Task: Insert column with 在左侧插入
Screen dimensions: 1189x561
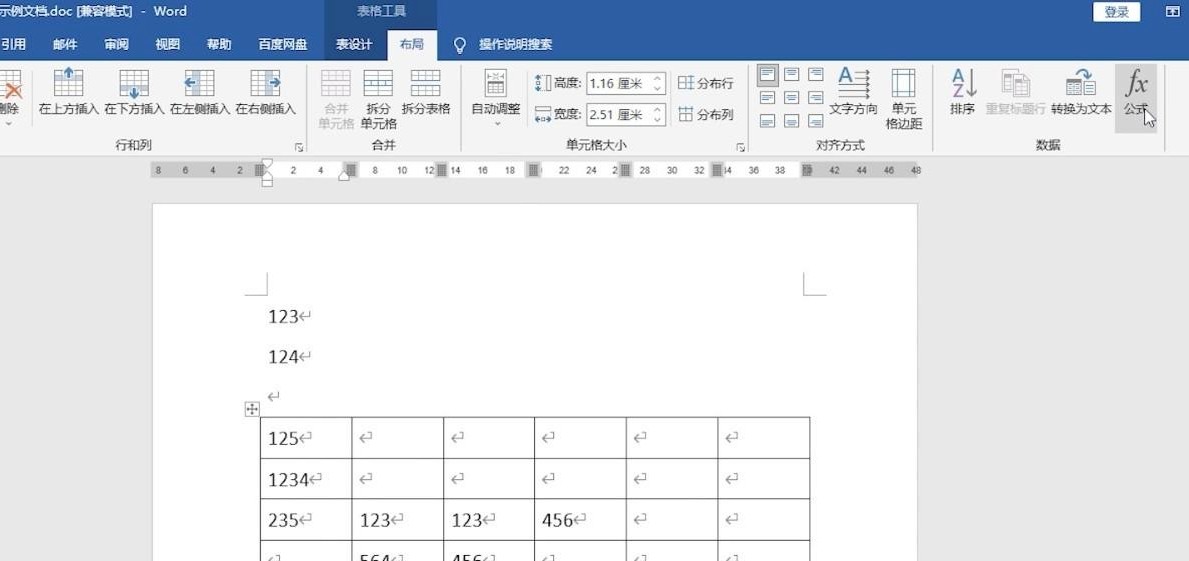Action: (200, 85)
